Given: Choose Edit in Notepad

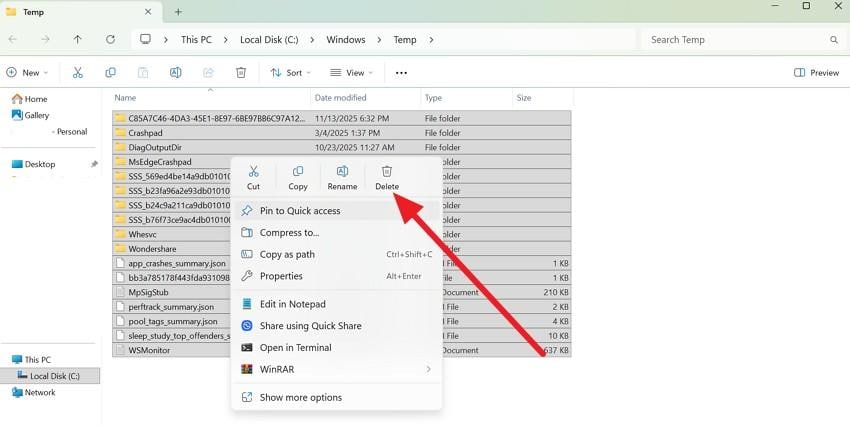Looking at the screenshot, I should click(x=337, y=304).
